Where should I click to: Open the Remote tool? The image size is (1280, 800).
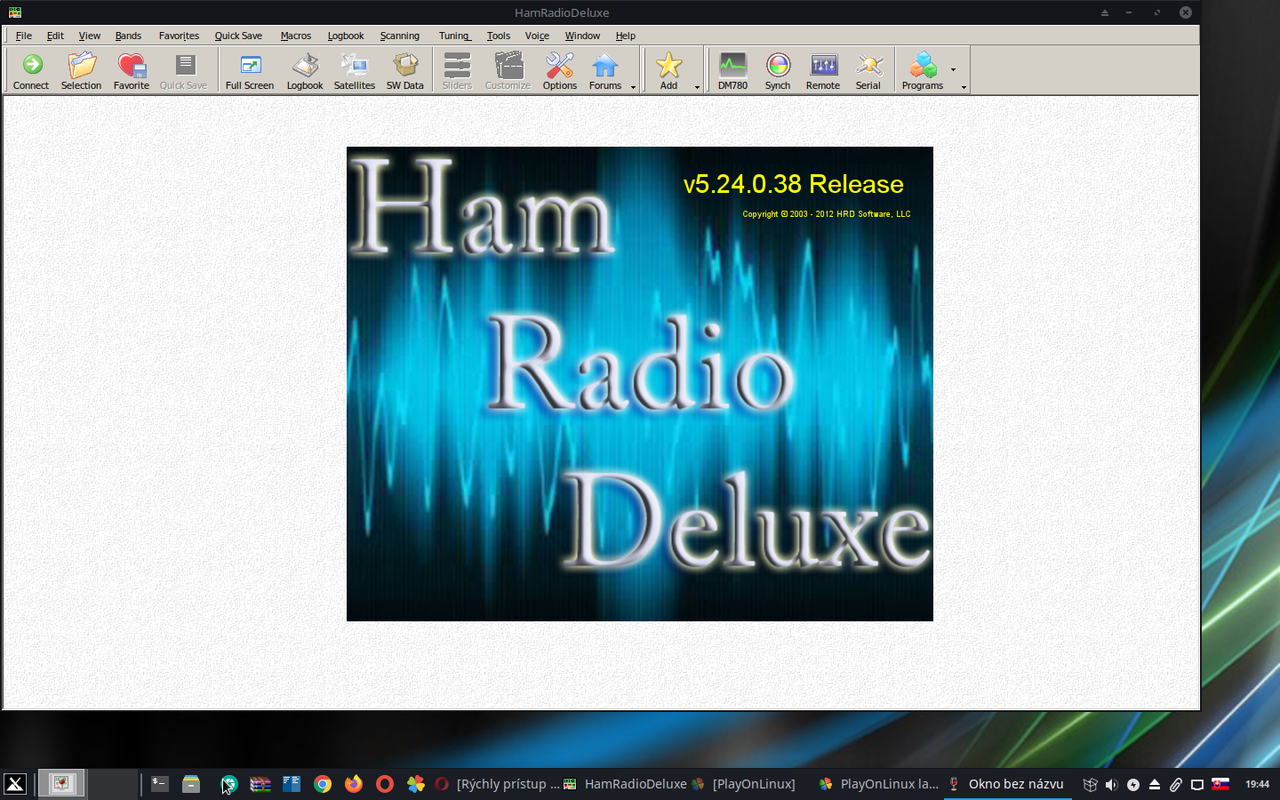click(x=823, y=71)
